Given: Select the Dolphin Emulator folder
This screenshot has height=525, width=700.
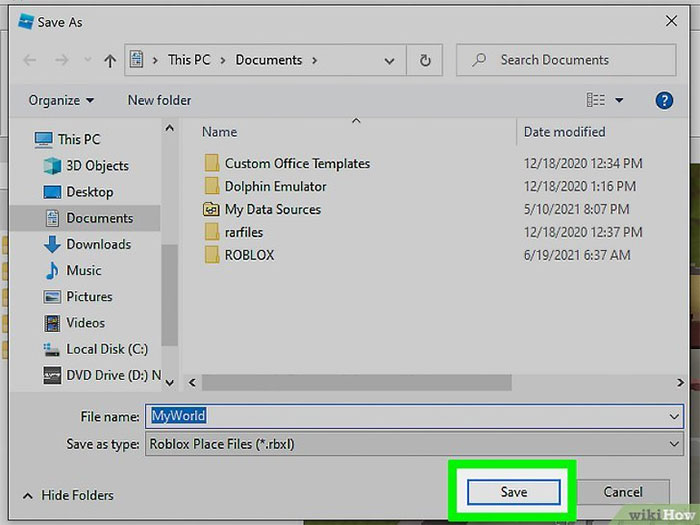Looking at the screenshot, I should click(275, 186).
